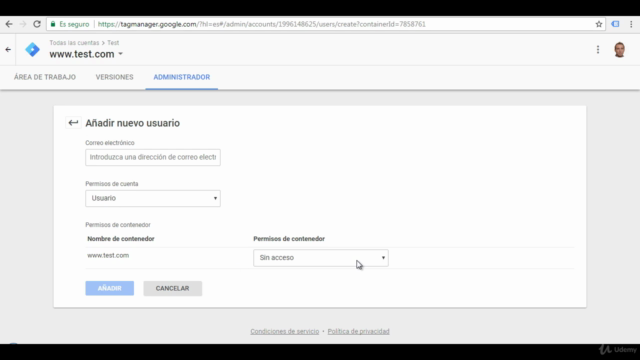The image size is (640, 360).
Task: Click the AÑADIR button
Action: click(109, 288)
